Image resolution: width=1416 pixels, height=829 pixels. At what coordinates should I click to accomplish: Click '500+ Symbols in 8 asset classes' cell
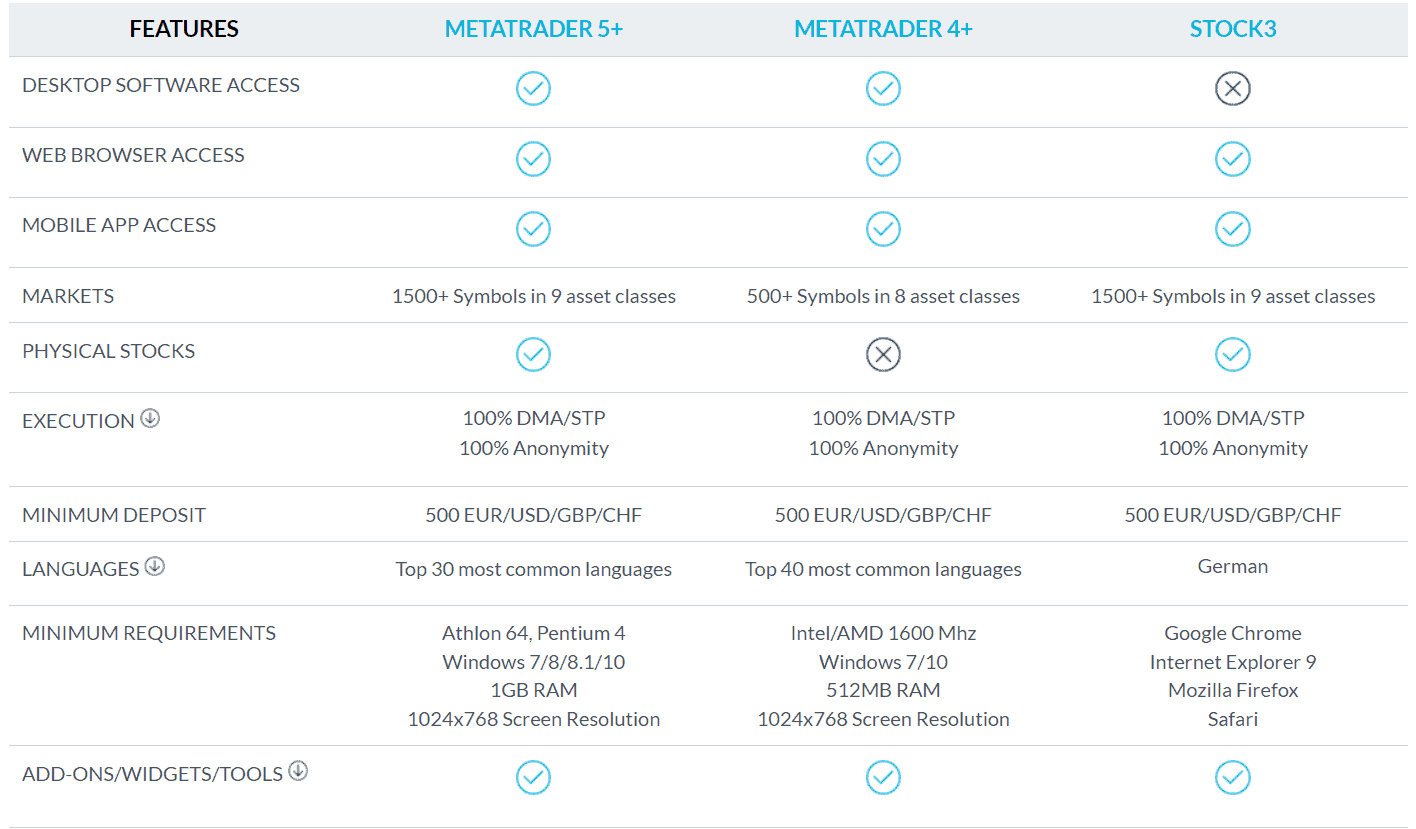pos(883,296)
